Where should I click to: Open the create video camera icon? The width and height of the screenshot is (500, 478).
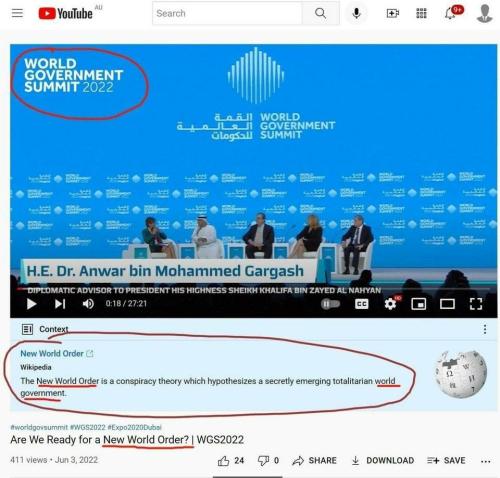(393, 13)
